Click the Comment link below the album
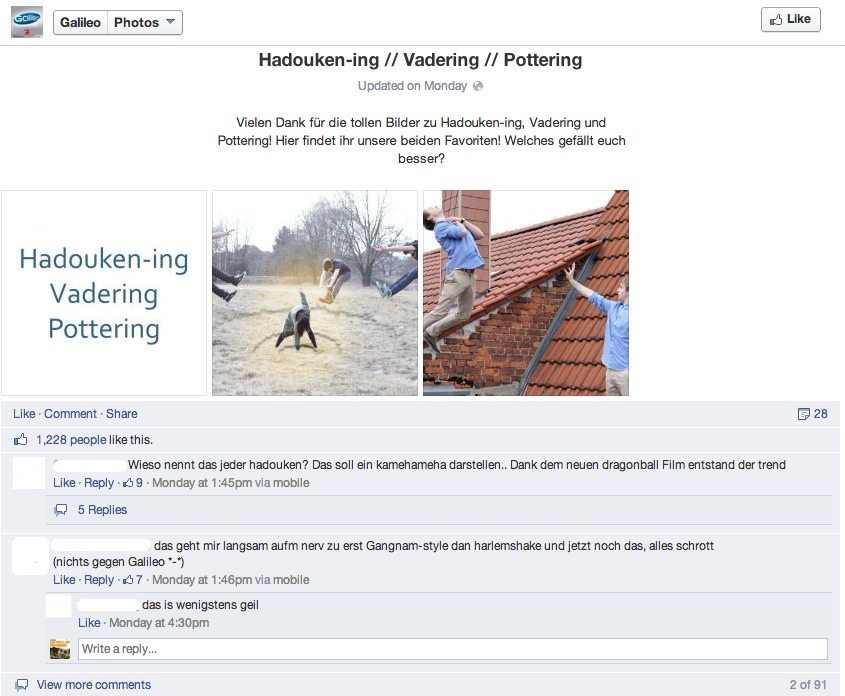Viewport: 845px width, 696px height. 70,414
